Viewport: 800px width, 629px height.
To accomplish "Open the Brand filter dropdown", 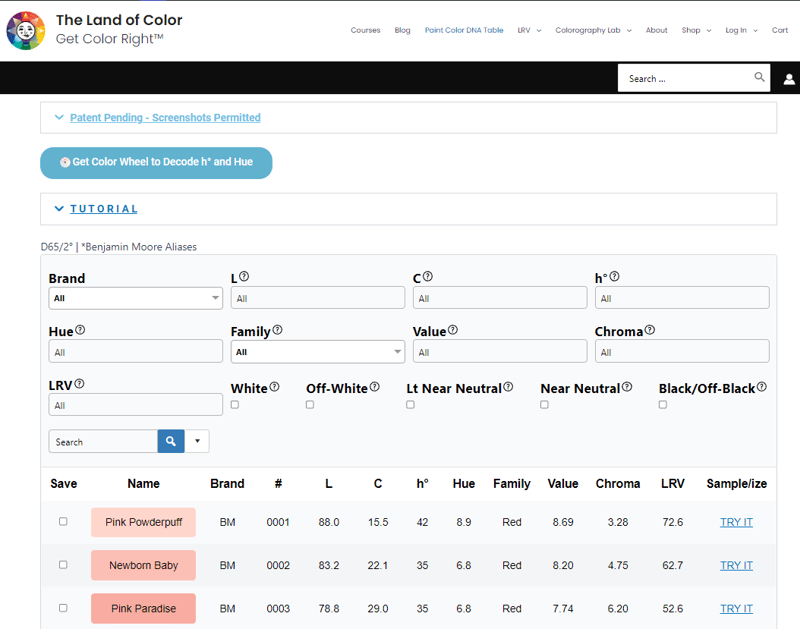I will click(135, 298).
